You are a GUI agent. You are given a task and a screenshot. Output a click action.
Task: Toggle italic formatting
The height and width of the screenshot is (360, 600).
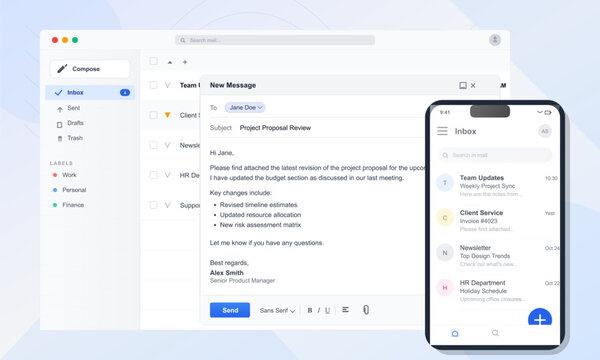[318, 310]
